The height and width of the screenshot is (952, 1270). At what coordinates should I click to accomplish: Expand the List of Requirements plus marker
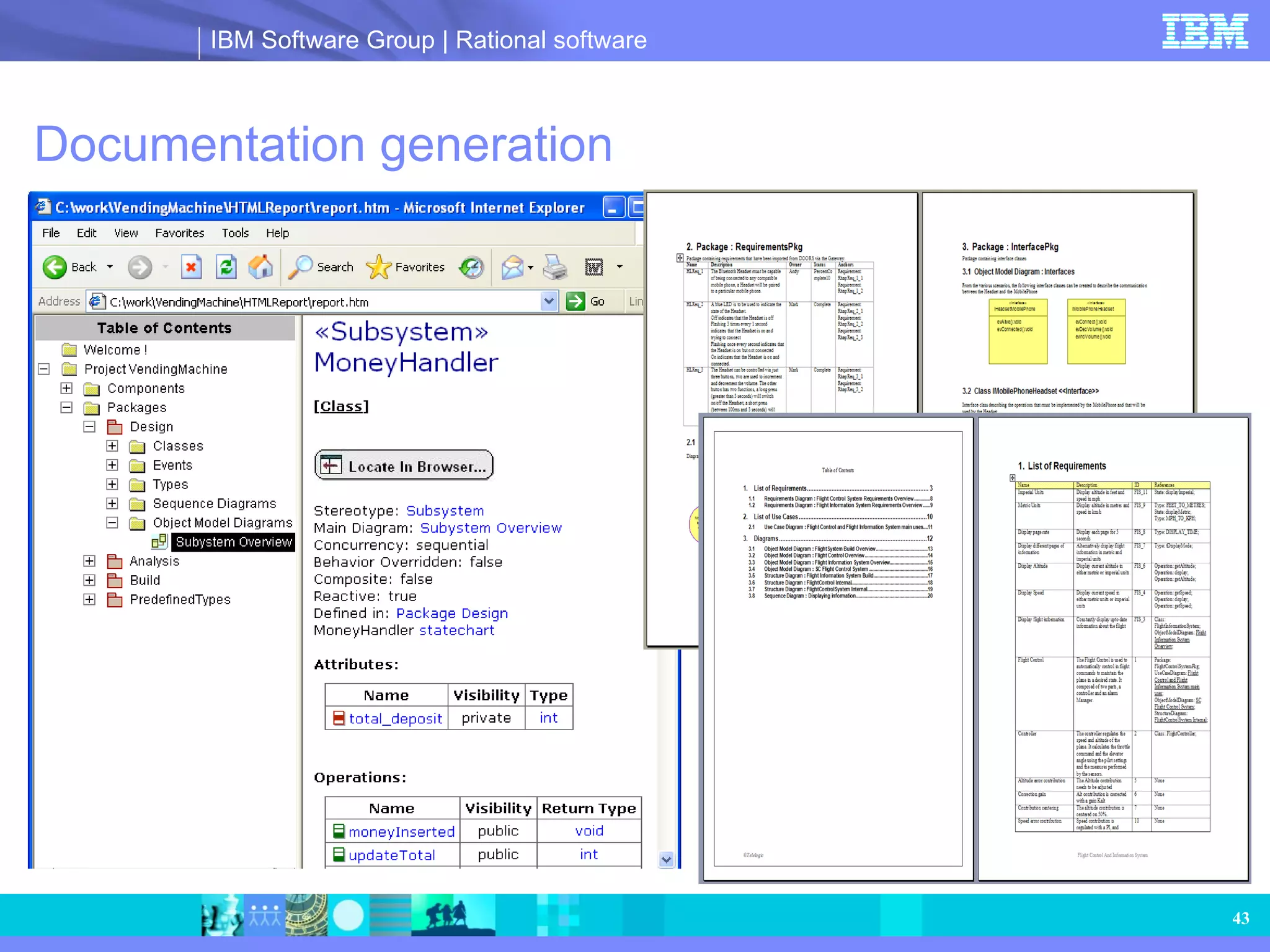pos(1012,478)
